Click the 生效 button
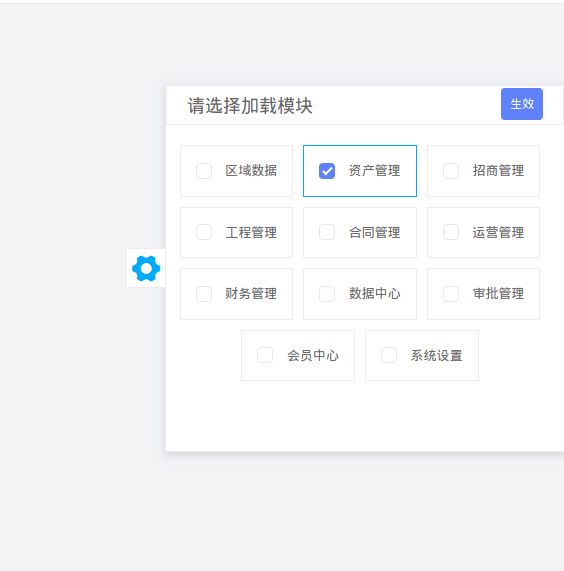 click(522, 104)
